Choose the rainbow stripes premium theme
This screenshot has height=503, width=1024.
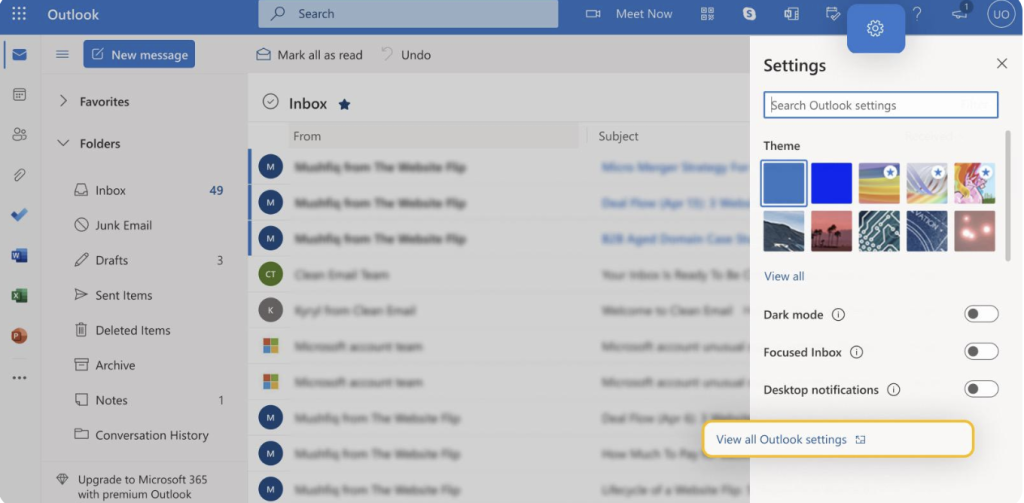(x=879, y=184)
